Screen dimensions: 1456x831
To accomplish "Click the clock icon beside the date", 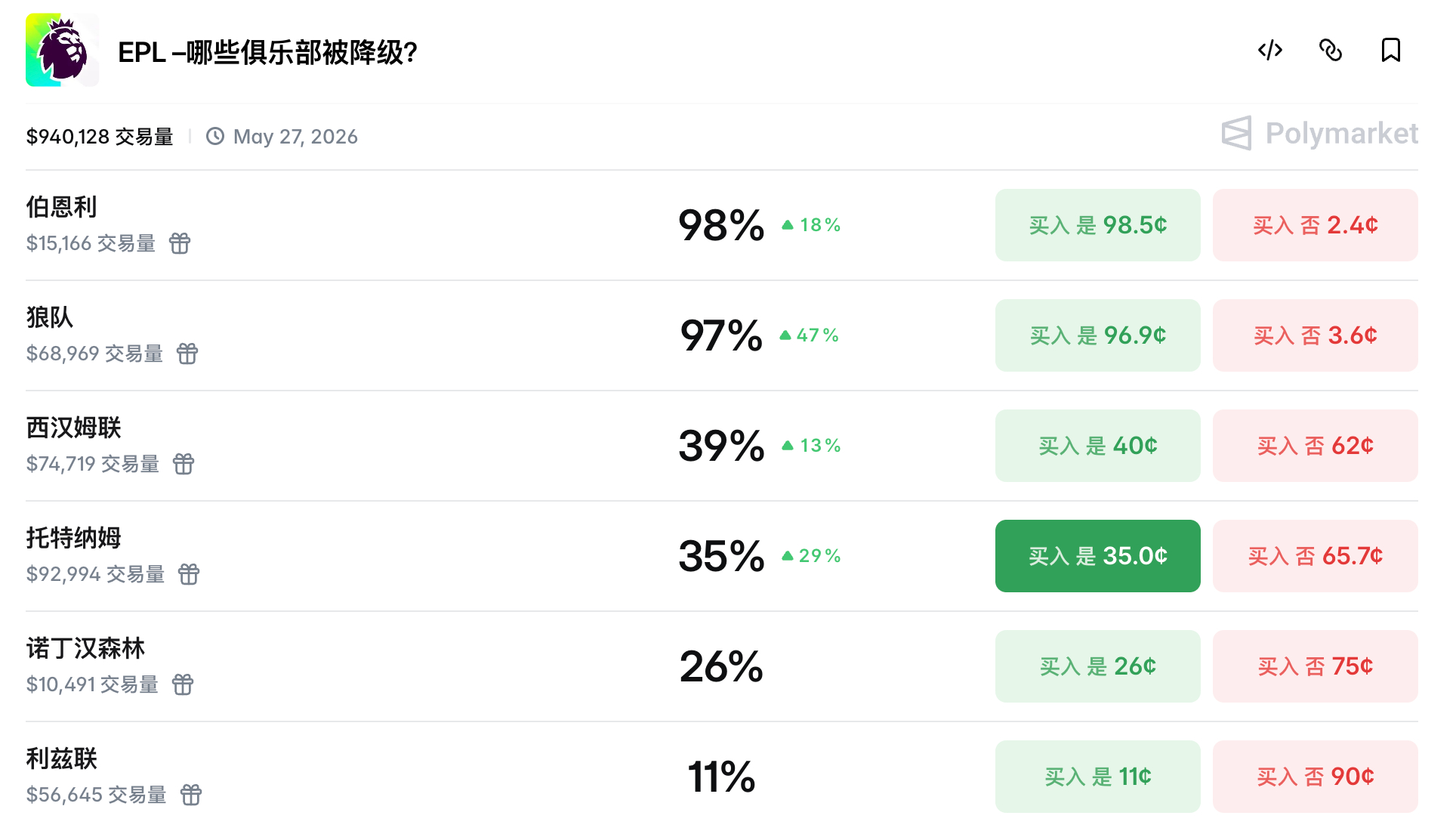I will point(215,136).
